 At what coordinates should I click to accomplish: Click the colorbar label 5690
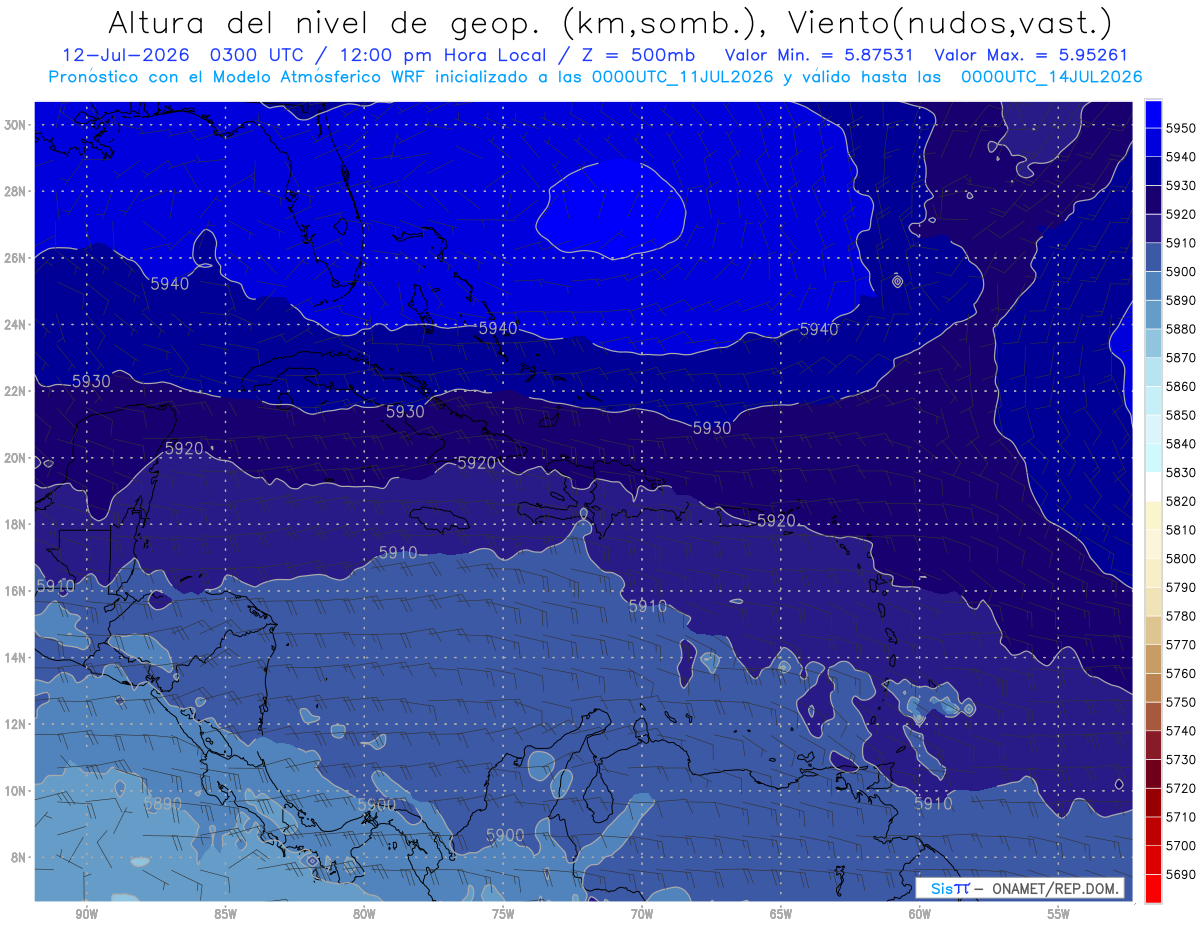pos(1181,875)
